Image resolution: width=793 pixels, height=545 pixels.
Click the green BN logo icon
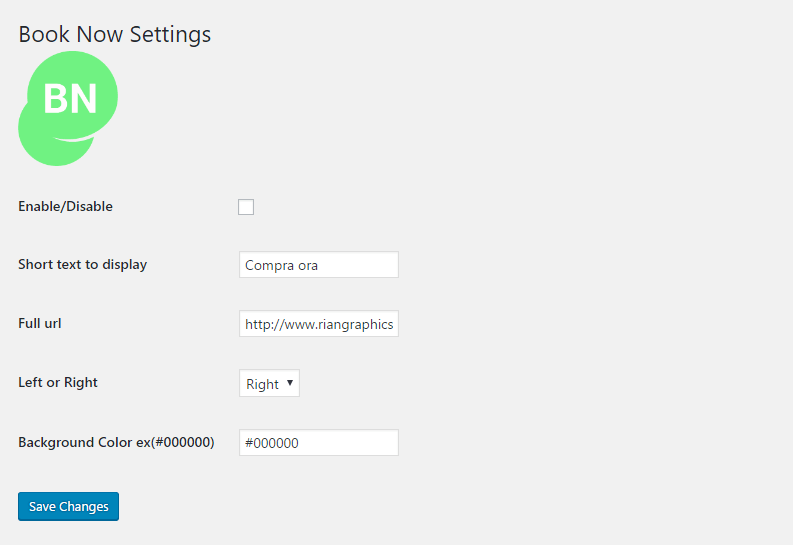[68, 108]
